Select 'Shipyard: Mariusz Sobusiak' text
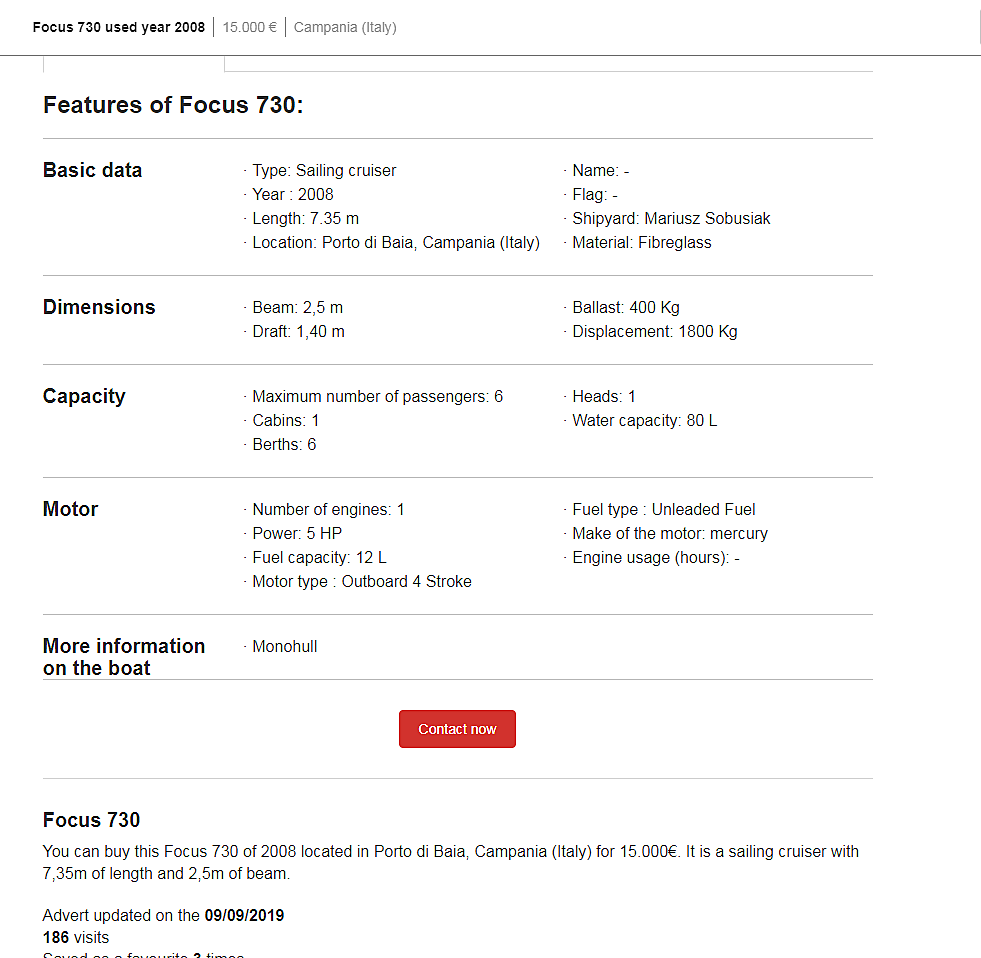This screenshot has height=958, width=981. (x=671, y=218)
